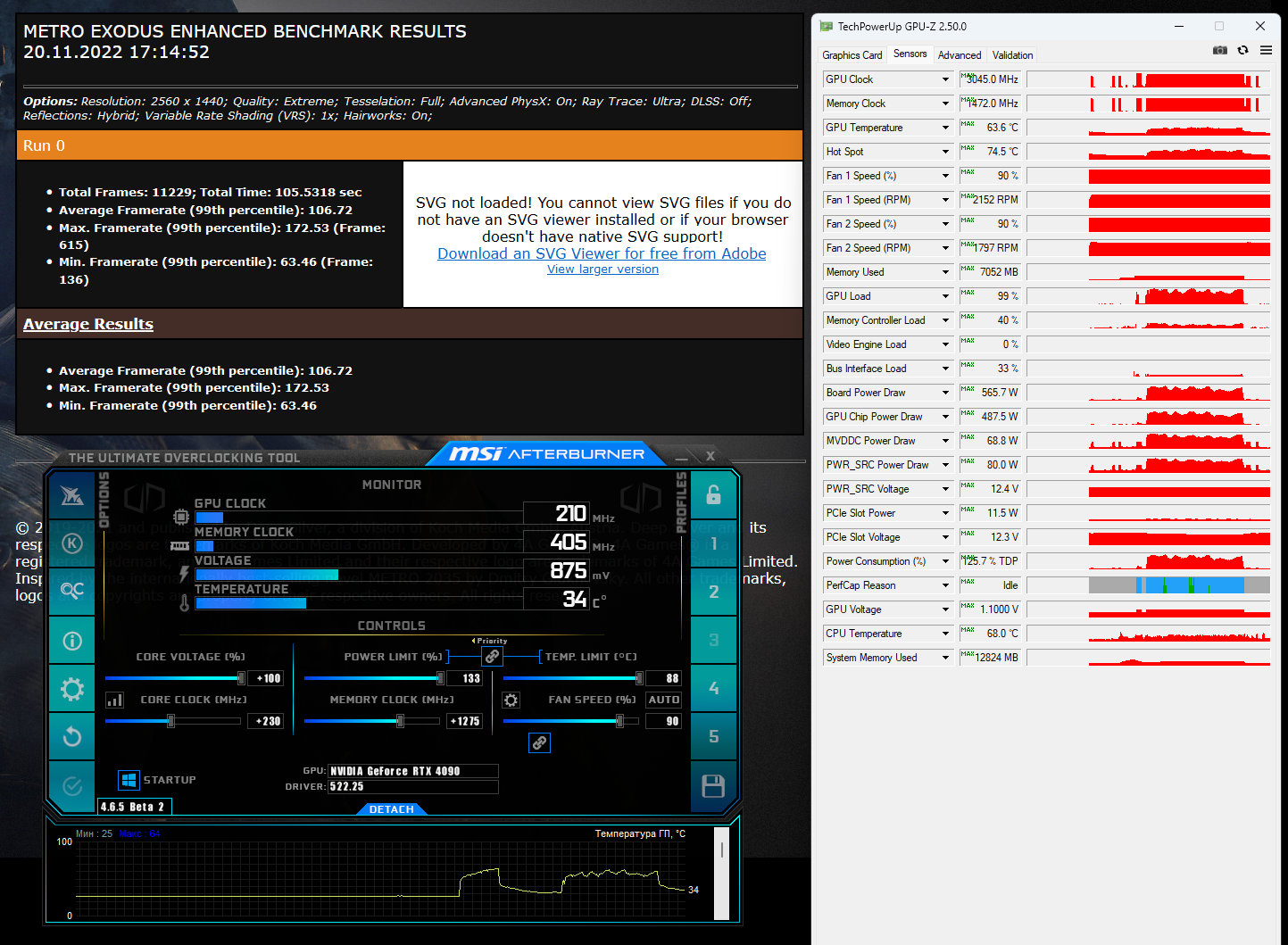Click the Core Clock slider handle

(170, 721)
